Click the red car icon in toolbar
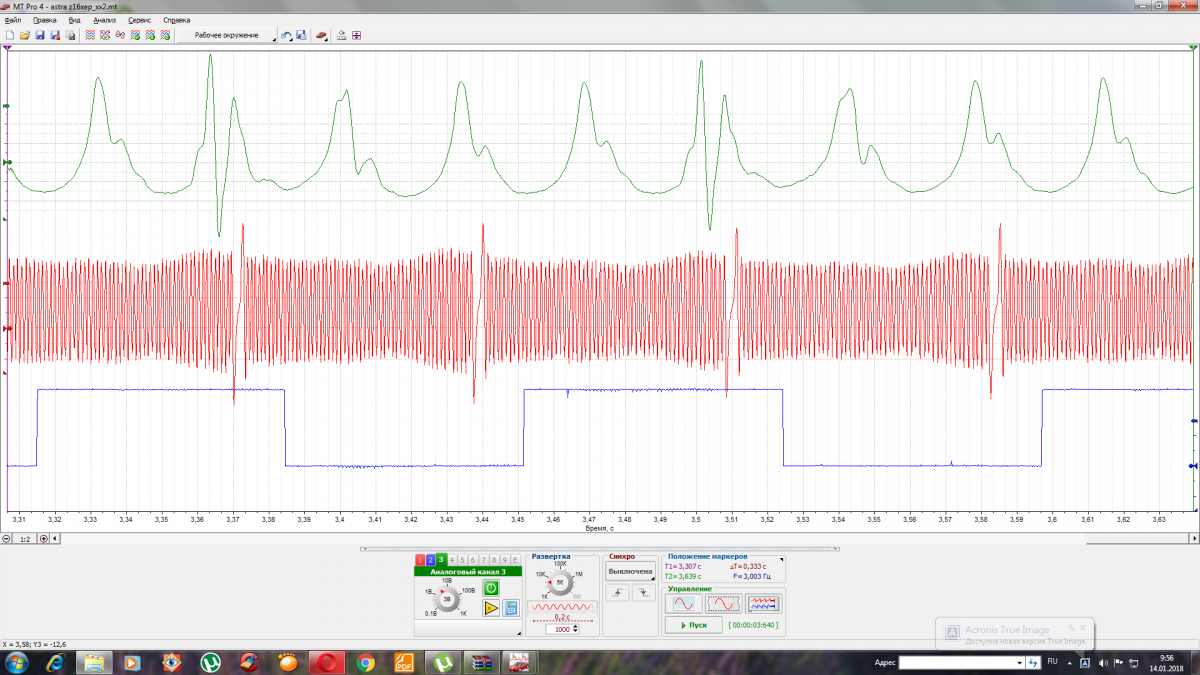Viewport: 1200px width, 675px height. pyautogui.click(x=321, y=35)
